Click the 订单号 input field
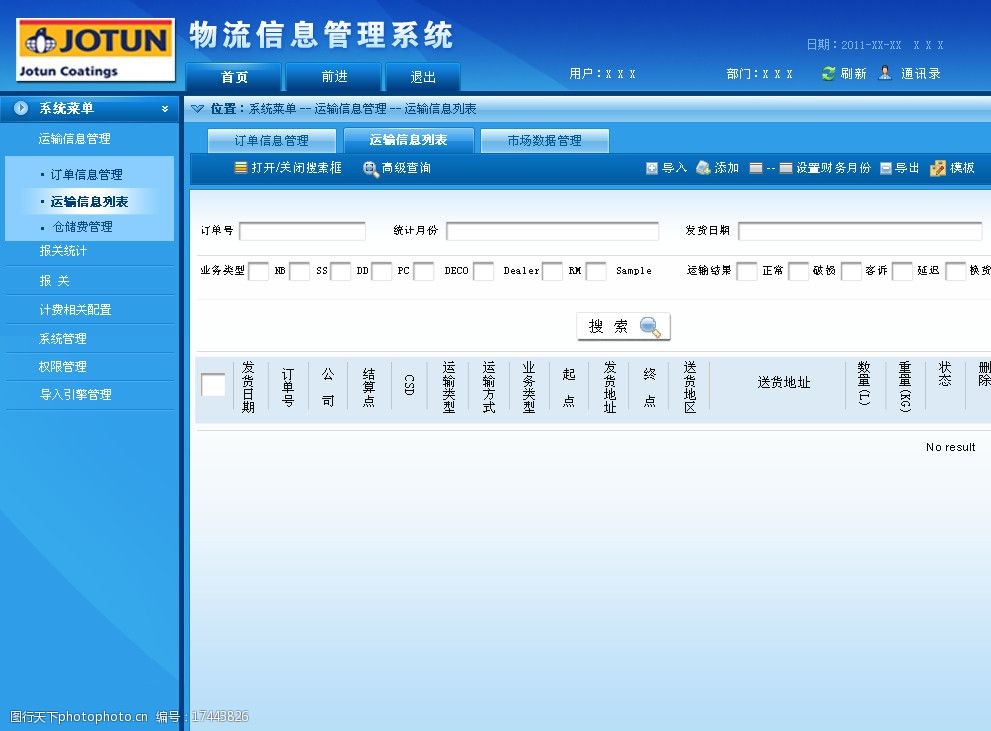The width and height of the screenshot is (991, 731). click(x=302, y=231)
